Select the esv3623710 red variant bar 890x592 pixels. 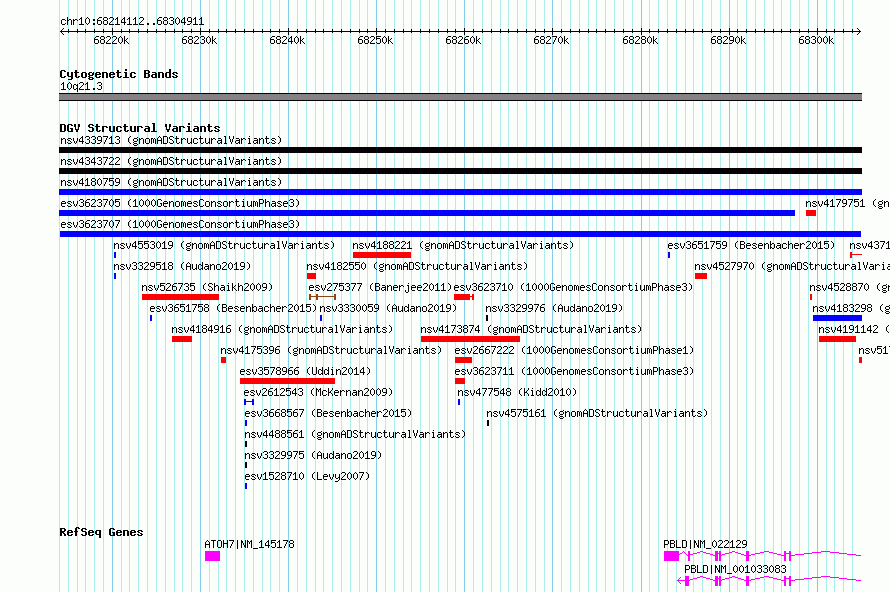tap(464, 297)
